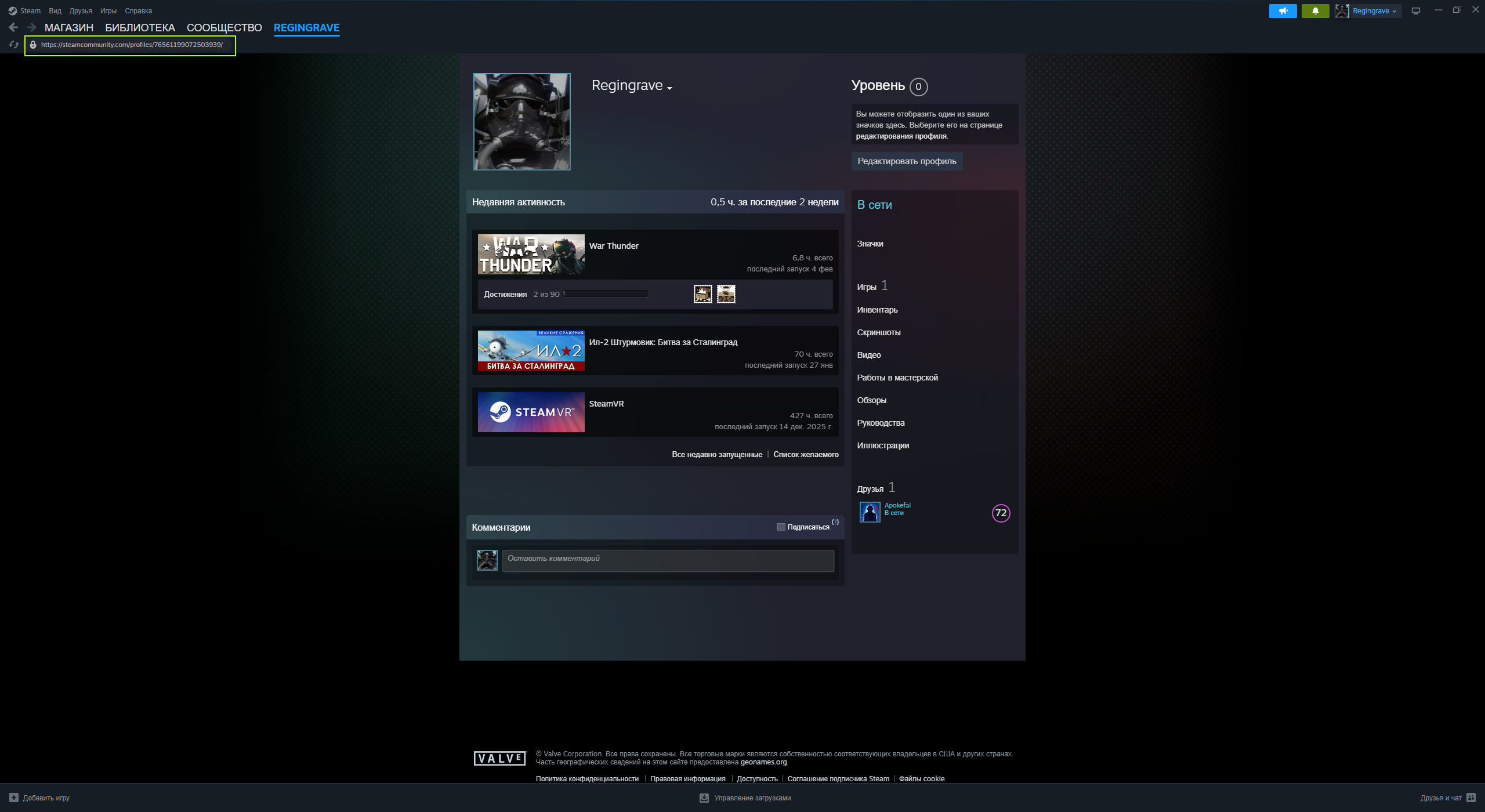The height and width of the screenshot is (812, 1485).
Task: Click the Friends and chat icon
Action: pyautogui.click(x=1471, y=797)
